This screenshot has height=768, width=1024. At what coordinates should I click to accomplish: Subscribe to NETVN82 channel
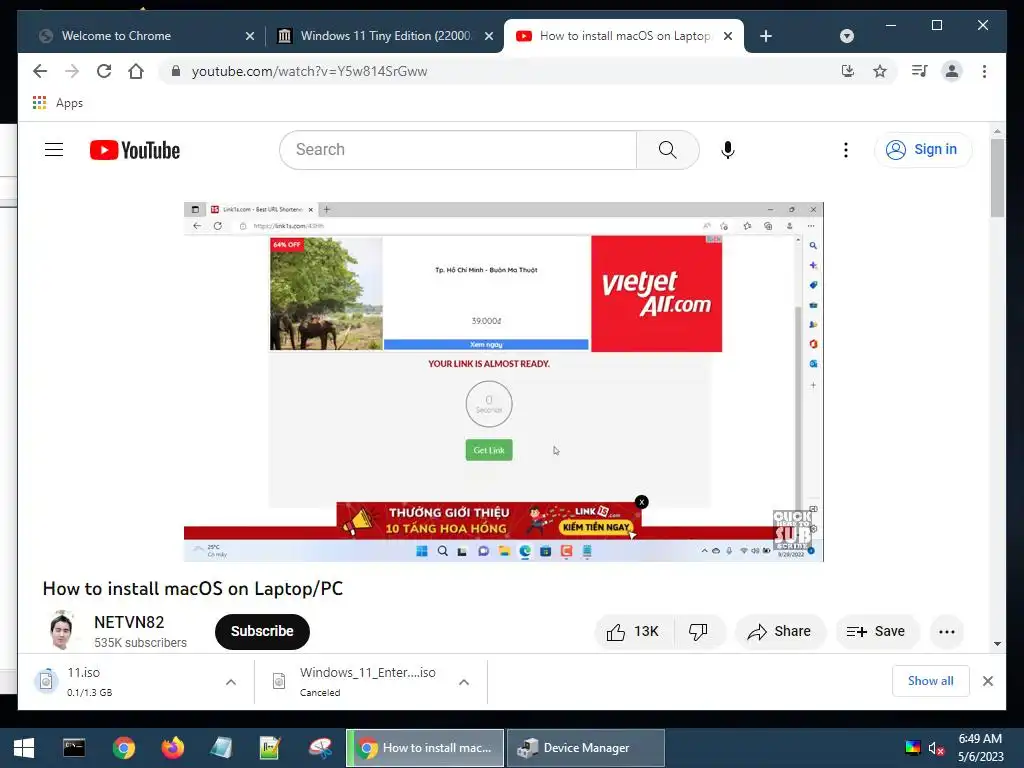click(262, 632)
